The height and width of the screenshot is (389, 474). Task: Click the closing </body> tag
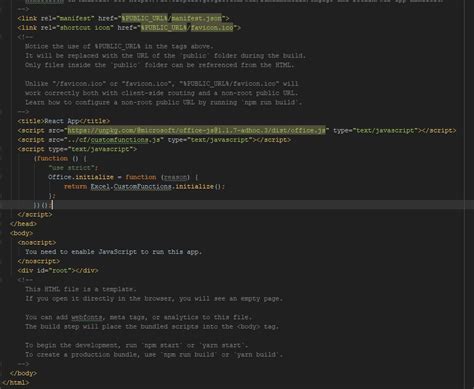point(23,373)
